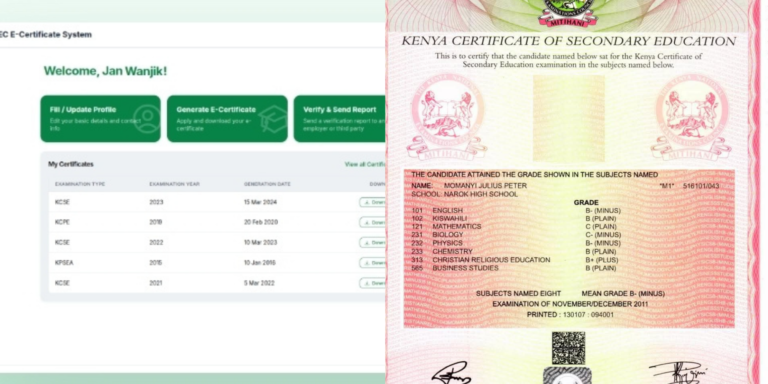Viewport: 768px width, 384px height.
Task: Select the KPSEA examination type cell
Action: point(64,263)
